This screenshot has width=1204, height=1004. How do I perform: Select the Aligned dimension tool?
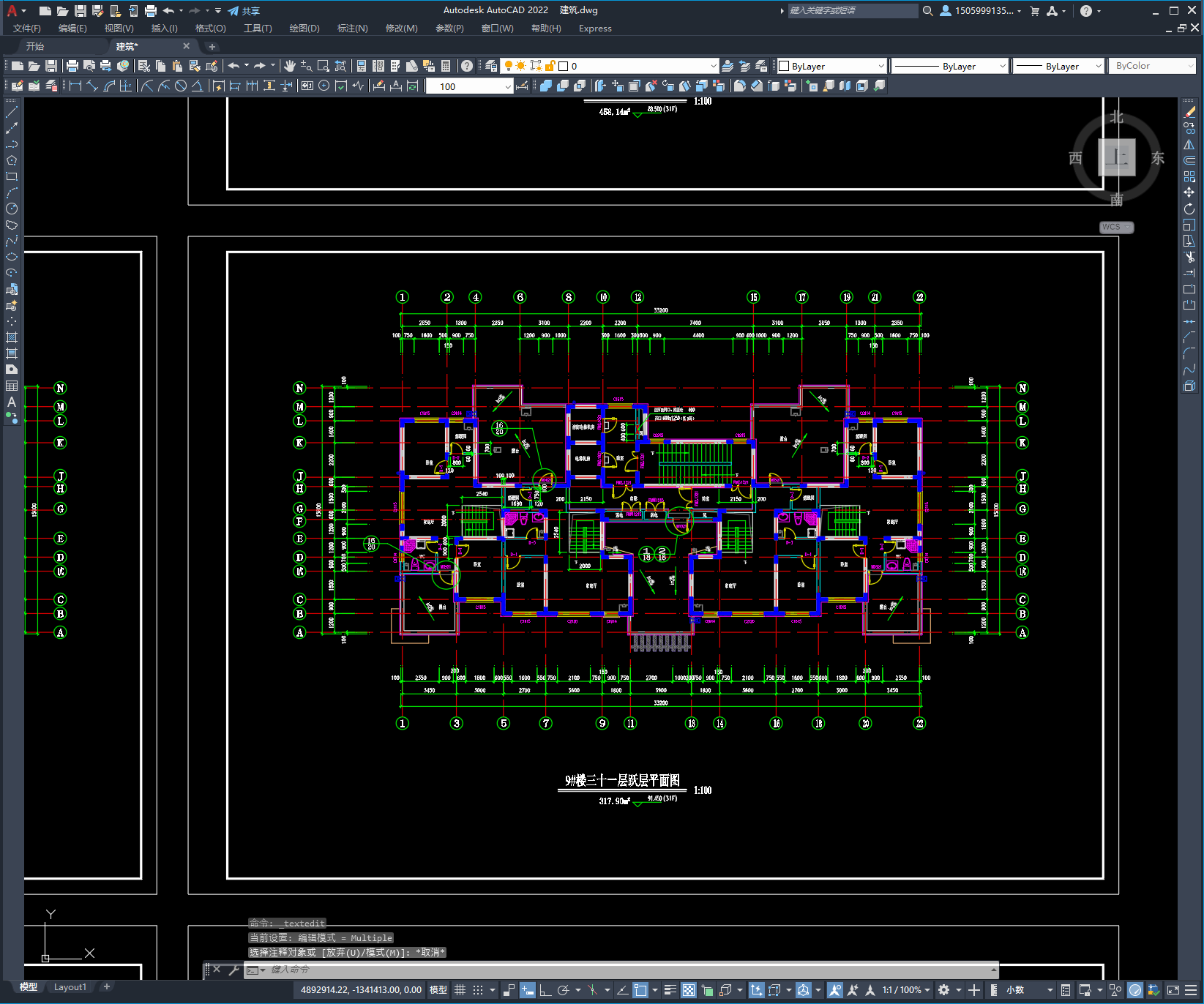(x=92, y=86)
